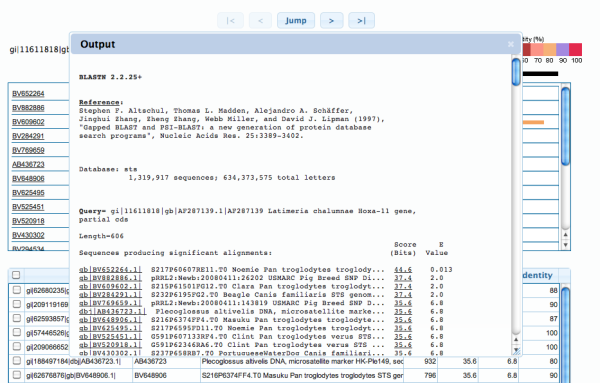
Task: Close the Output dialog with the X icon
Action: point(510,44)
